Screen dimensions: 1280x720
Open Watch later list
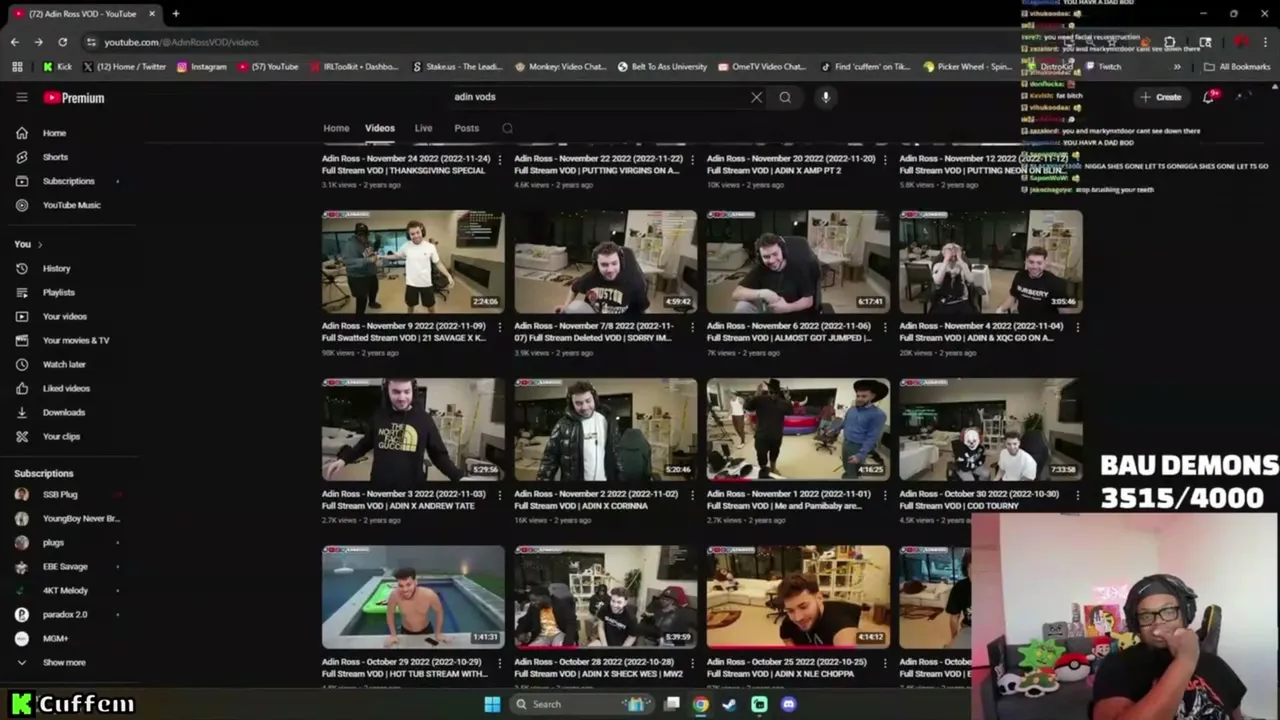(64, 364)
